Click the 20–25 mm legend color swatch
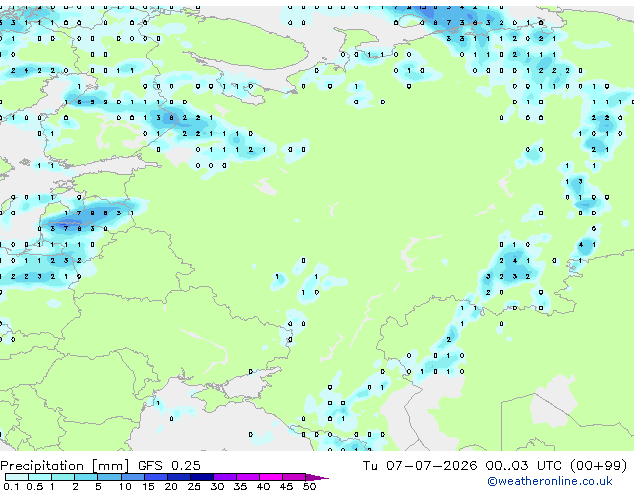 pos(178,477)
